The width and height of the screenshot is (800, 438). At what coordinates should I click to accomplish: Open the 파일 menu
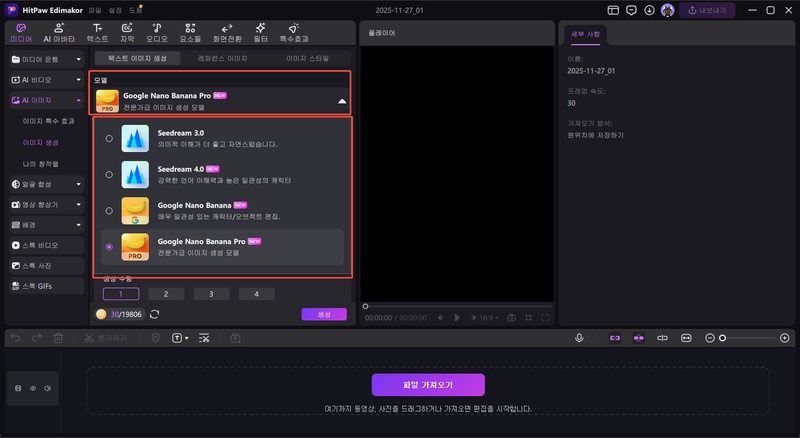point(95,10)
